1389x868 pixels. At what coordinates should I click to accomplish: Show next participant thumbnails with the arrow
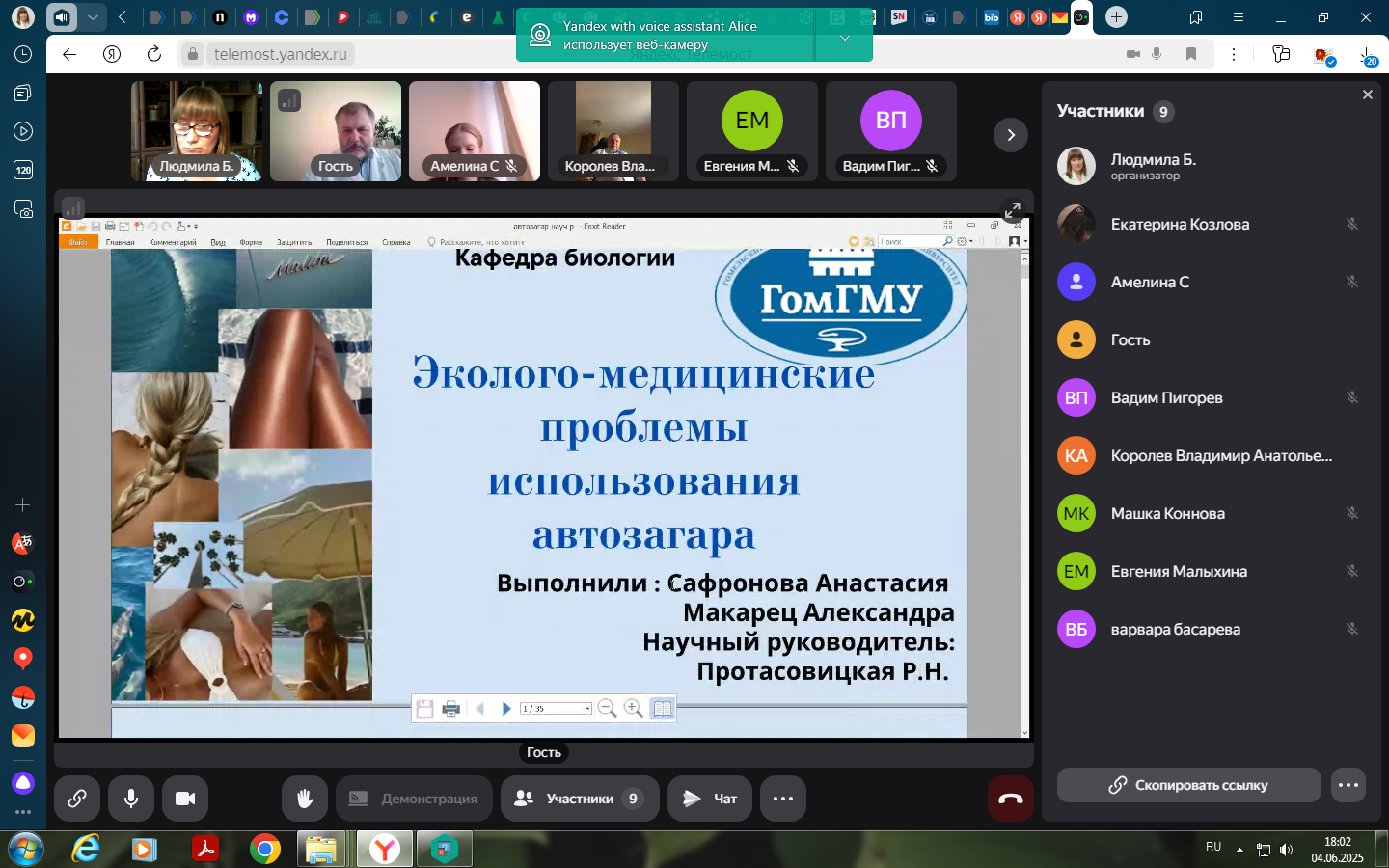coord(1011,135)
